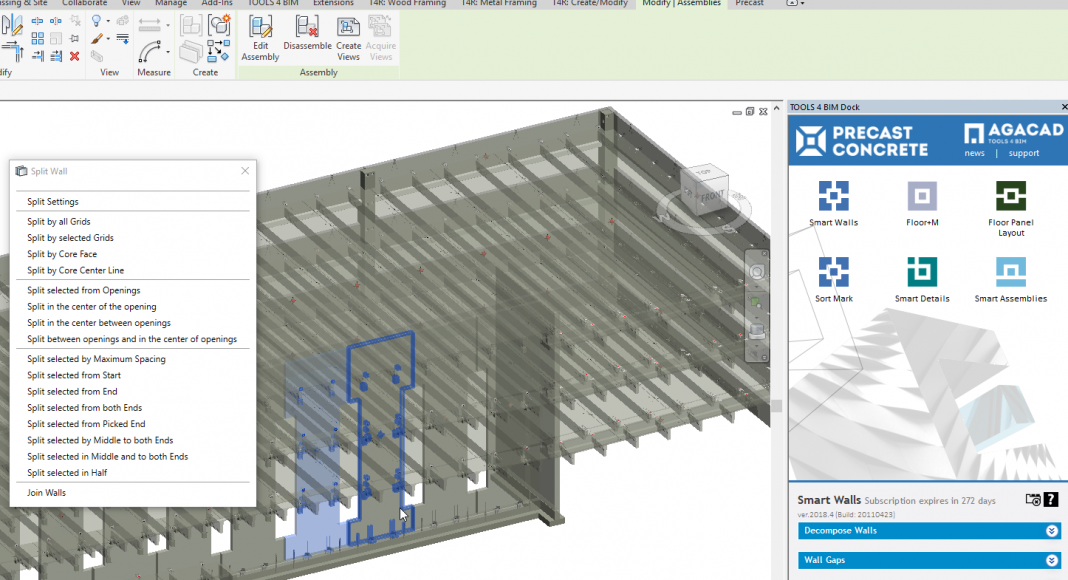Screen dimensions: 1068x580
Task: Switch to the Precast ribbon tab
Action: [749, 4]
